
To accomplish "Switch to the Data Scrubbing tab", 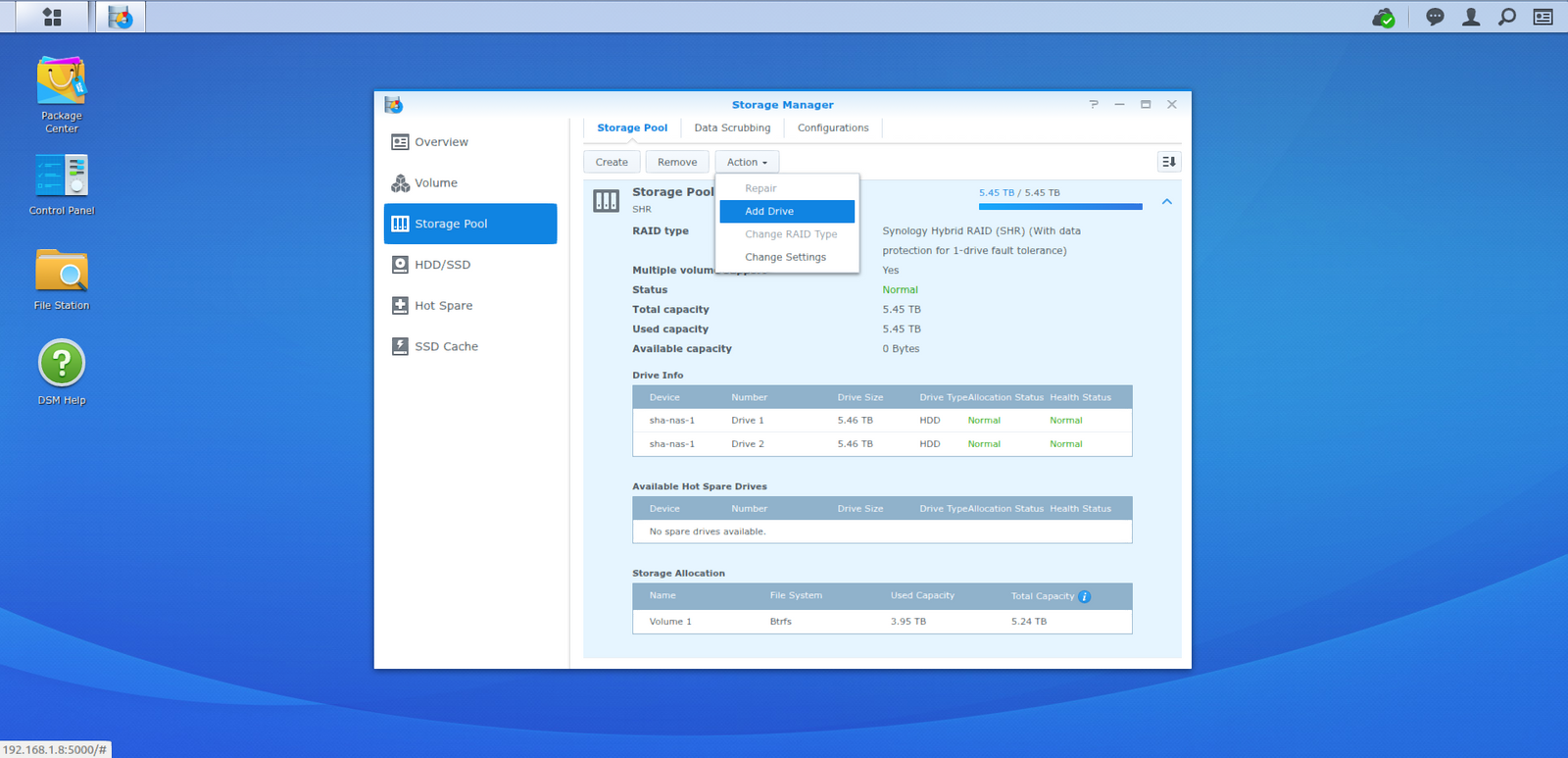I will (x=732, y=127).
